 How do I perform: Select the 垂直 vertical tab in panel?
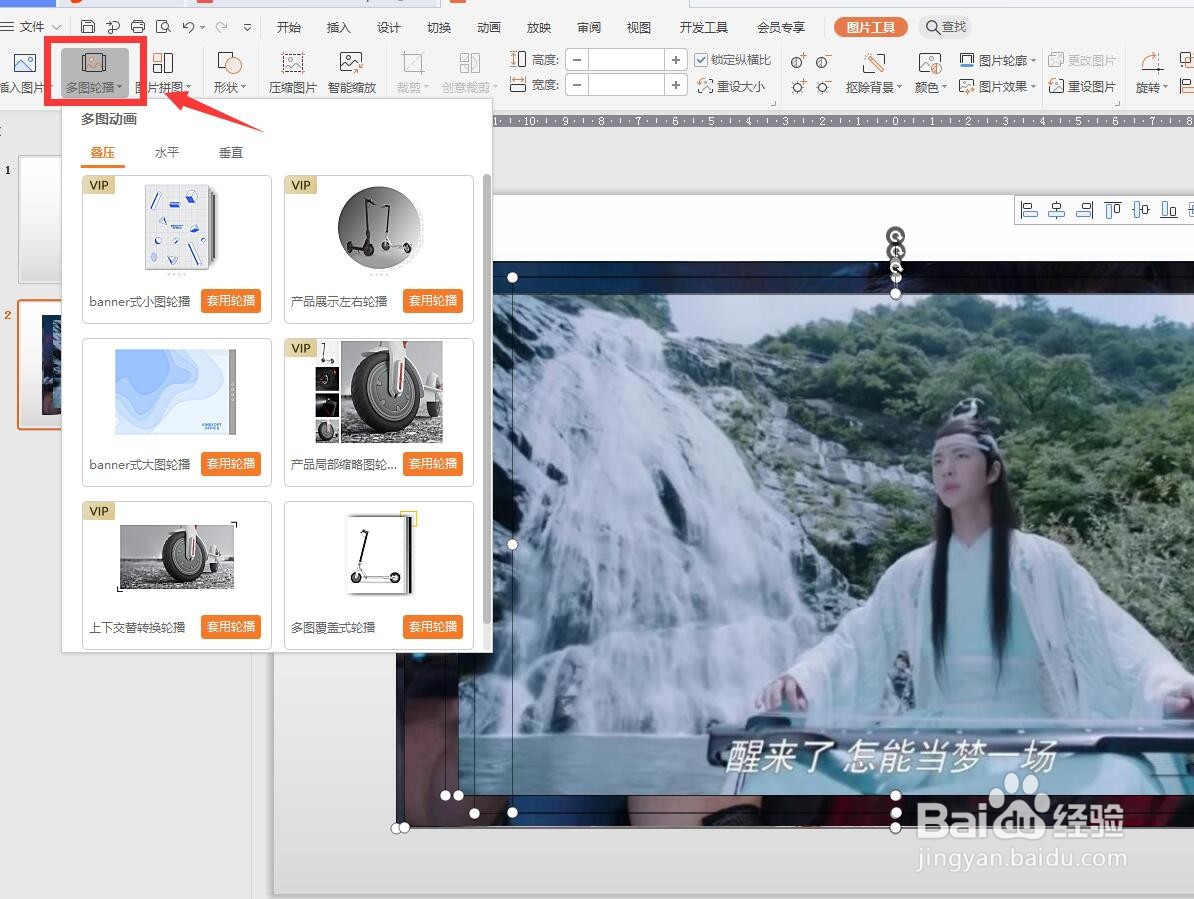tap(231, 152)
